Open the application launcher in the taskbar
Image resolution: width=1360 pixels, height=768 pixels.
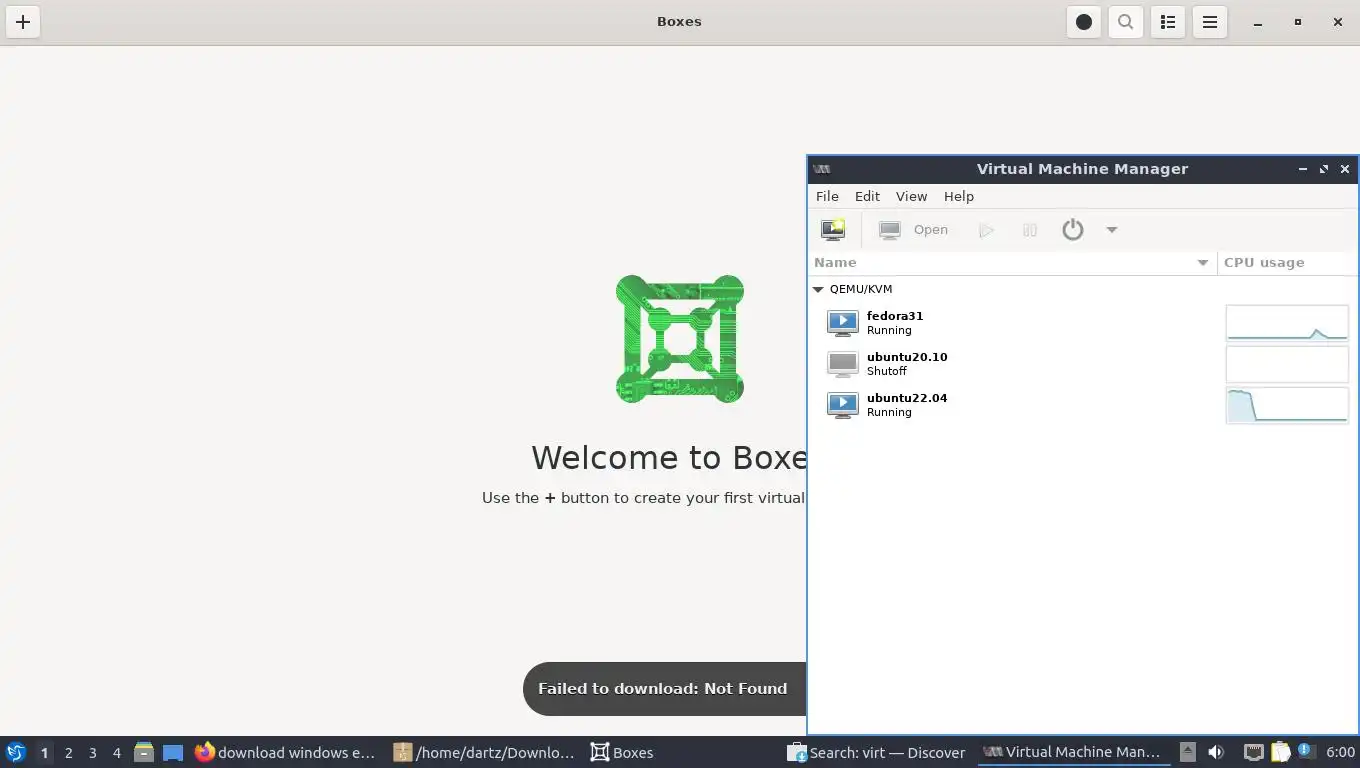click(x=16, y=753)
